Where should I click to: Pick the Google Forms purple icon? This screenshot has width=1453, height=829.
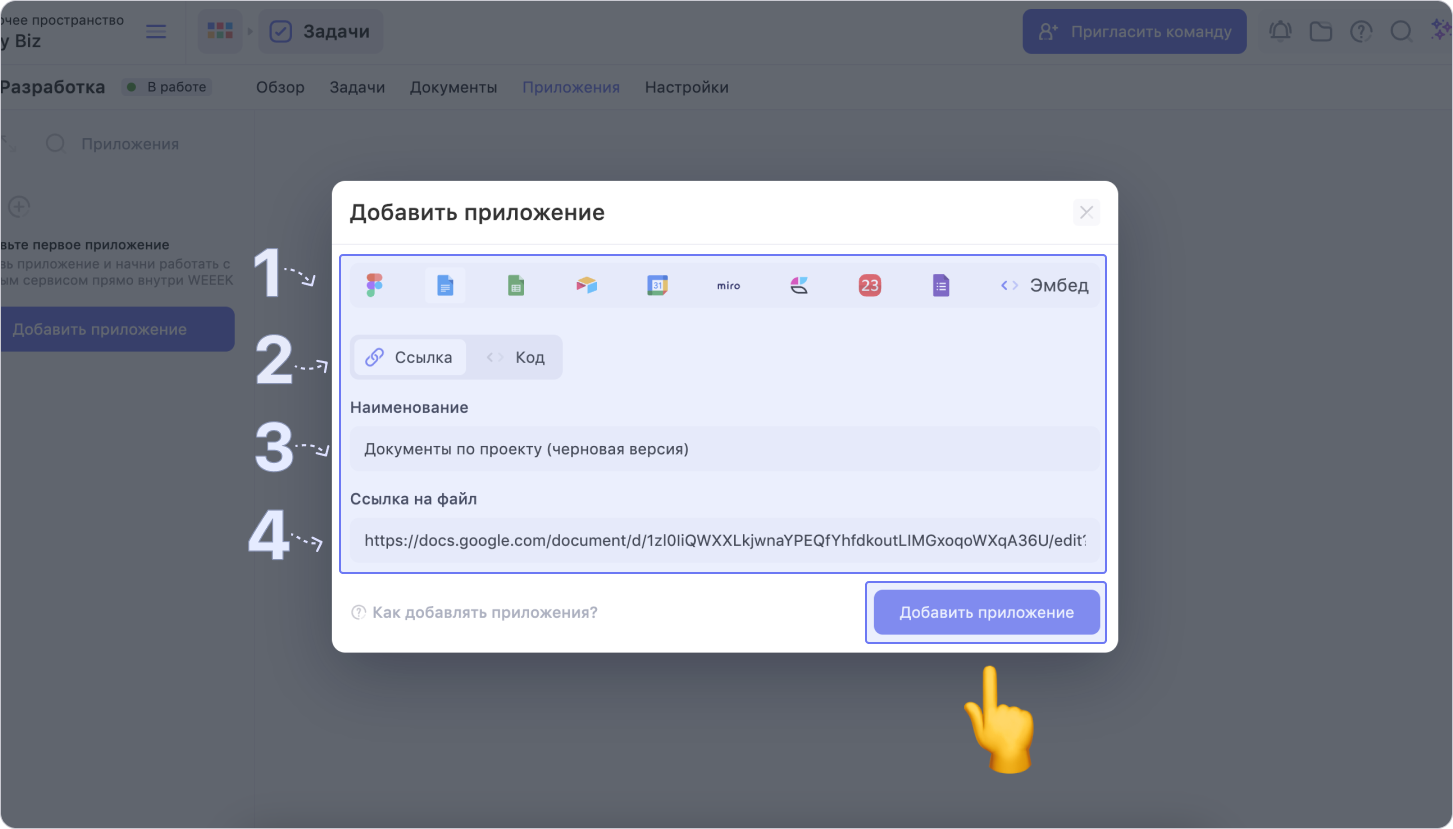(x=940, y=286)
